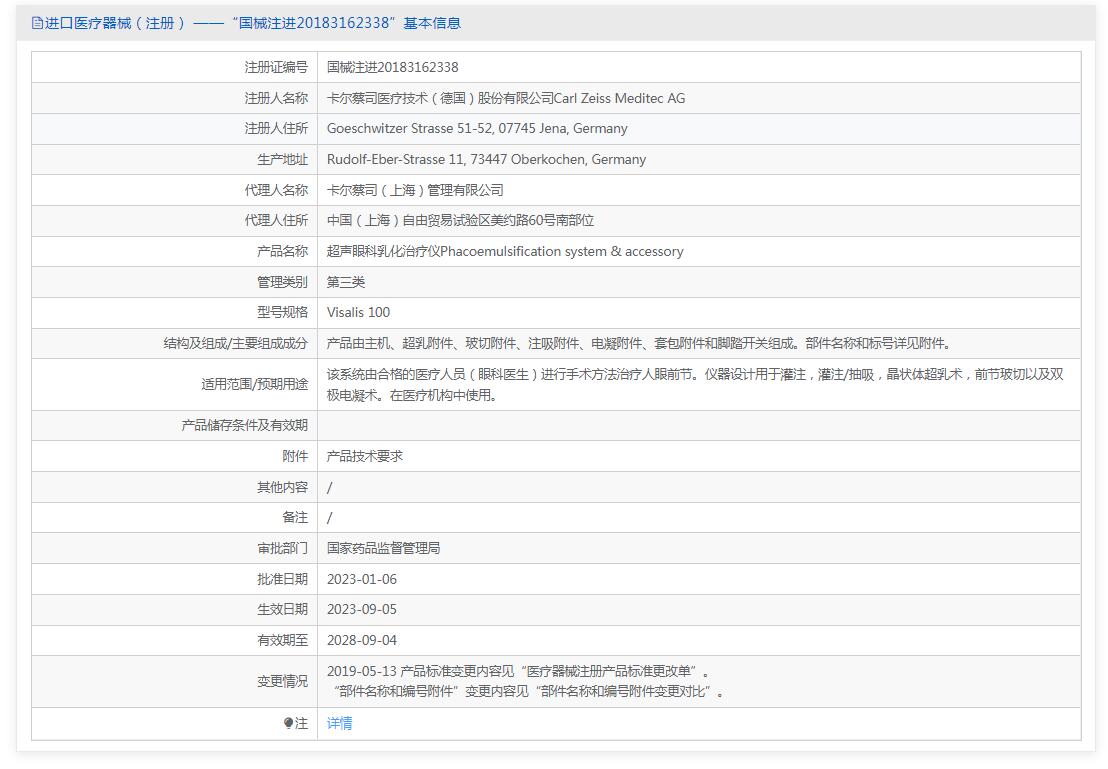Viewport: 1108px width, 769px height.
Task: Select the 变更情况 label
Action: point(283,681)
